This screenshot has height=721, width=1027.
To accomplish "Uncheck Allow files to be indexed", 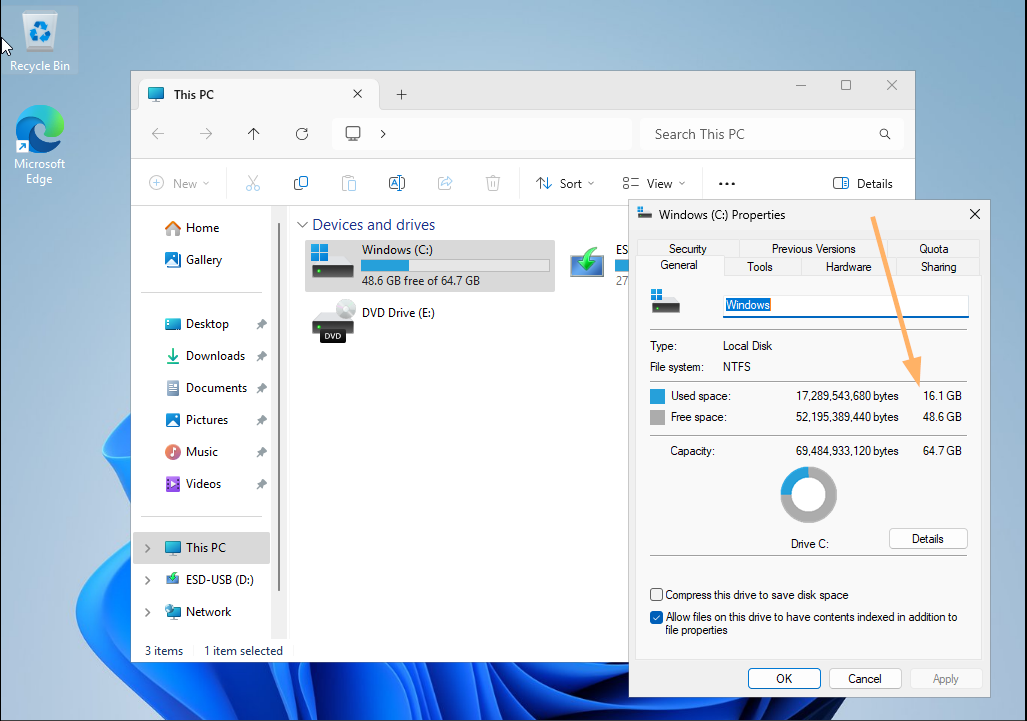I will tap(656, 617).
